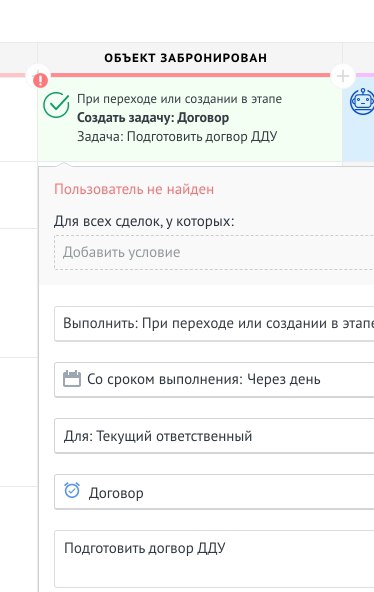Click the 'Для всех сделок, у которых:' label
This screenshot has width=374, height=592.
(144, 221)
